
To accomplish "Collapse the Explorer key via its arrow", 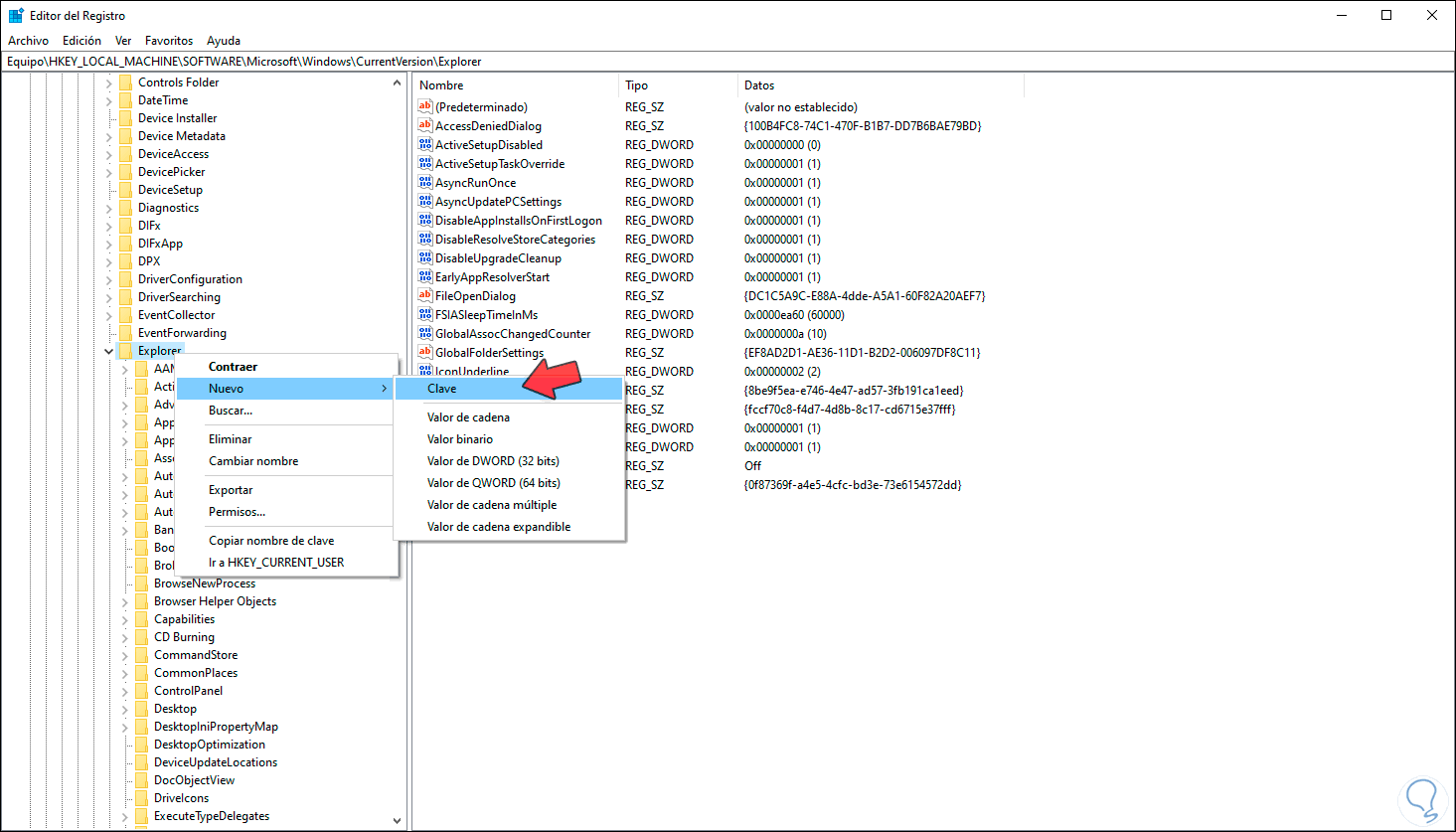I will coord(108,350).
